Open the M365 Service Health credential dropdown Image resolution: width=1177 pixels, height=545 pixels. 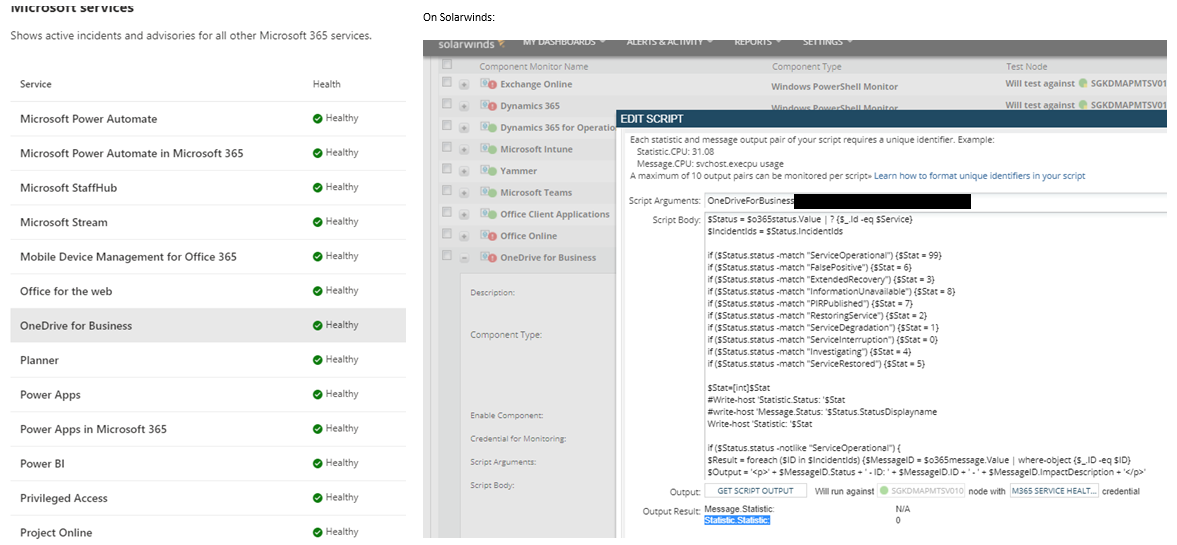coord(1055,491)
